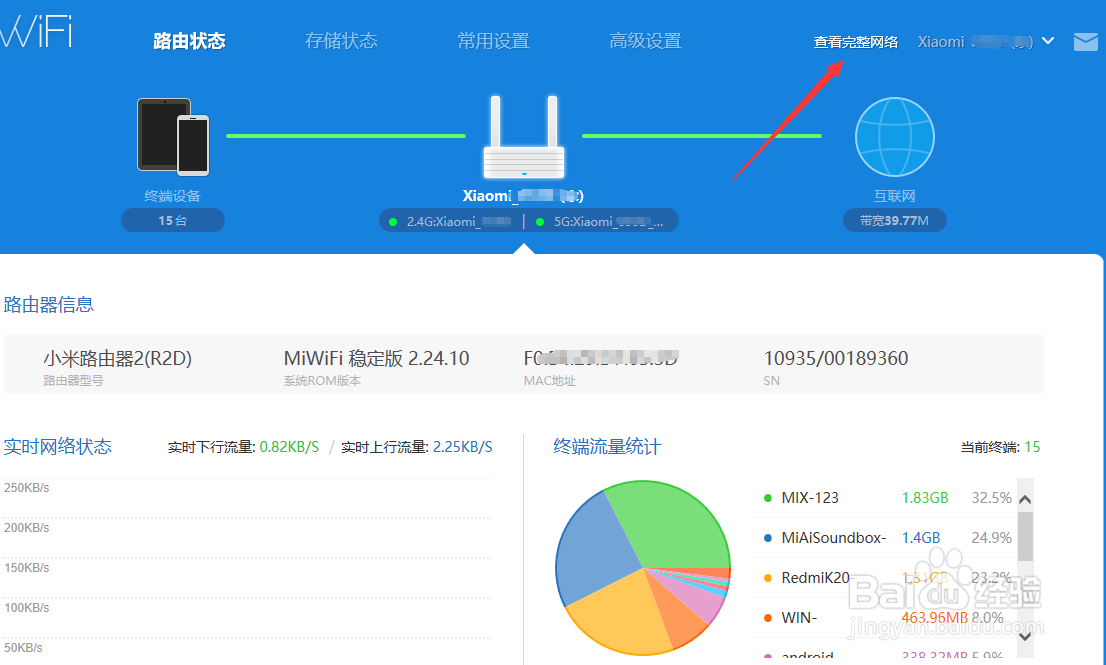Click the 100KB/s chart axis label
1106x665 pixels.
[26, 608]
